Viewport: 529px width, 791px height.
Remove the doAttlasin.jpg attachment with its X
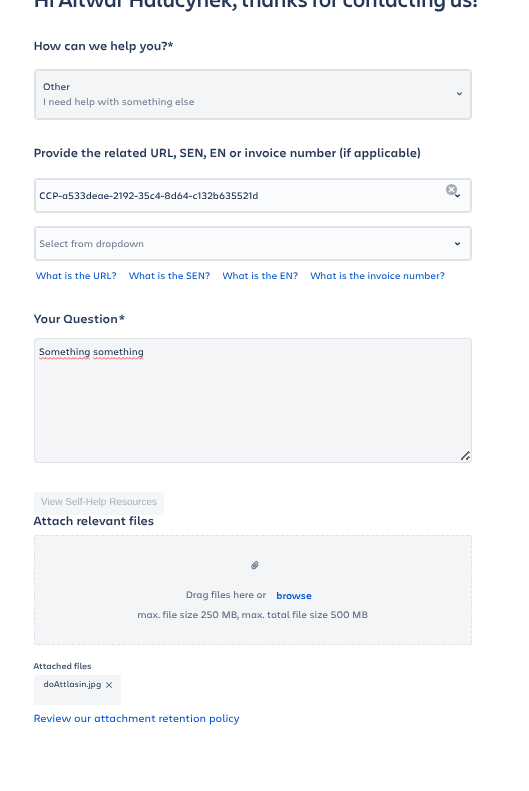(109, 685)
